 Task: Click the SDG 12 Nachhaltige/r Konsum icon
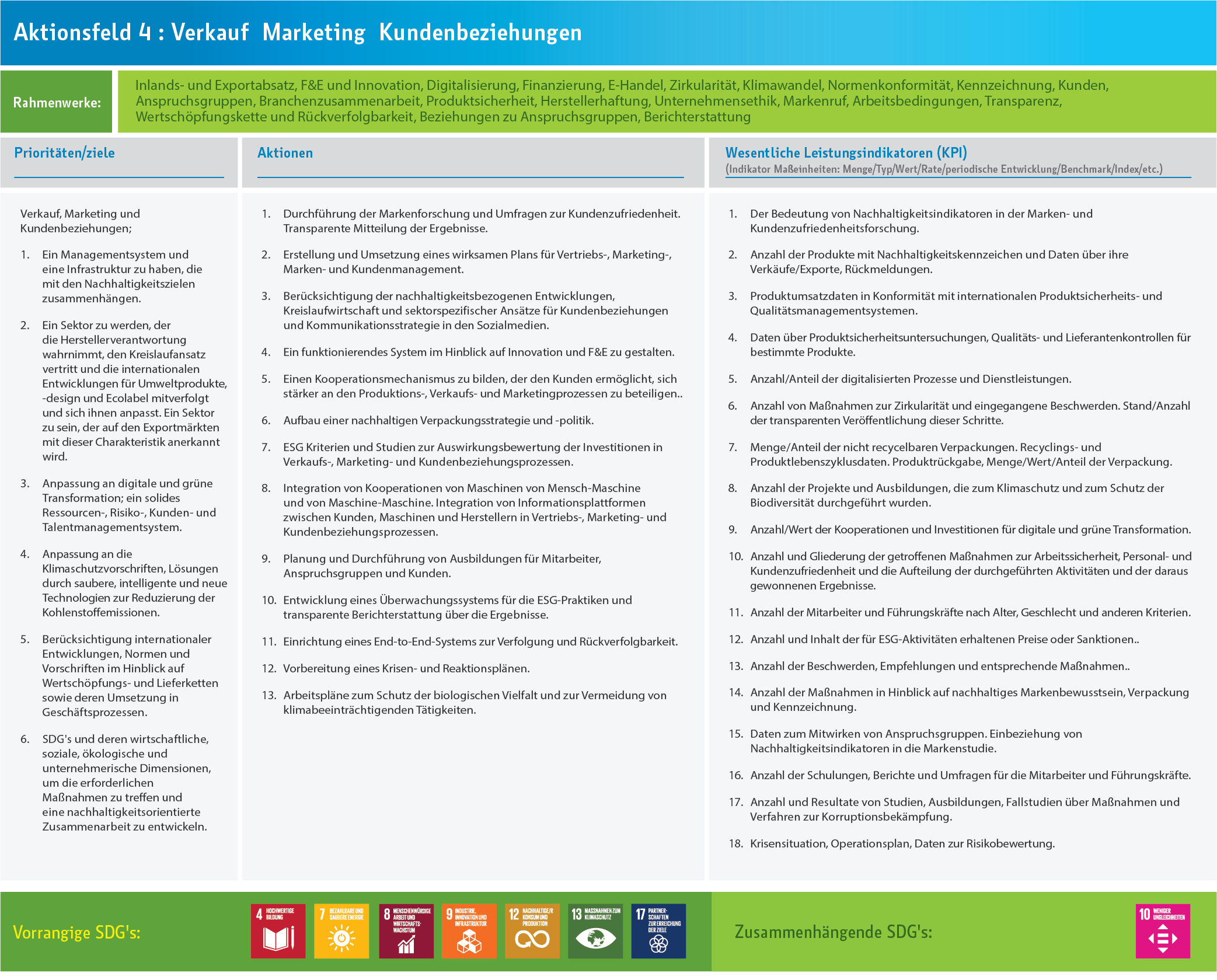point(532,931)
